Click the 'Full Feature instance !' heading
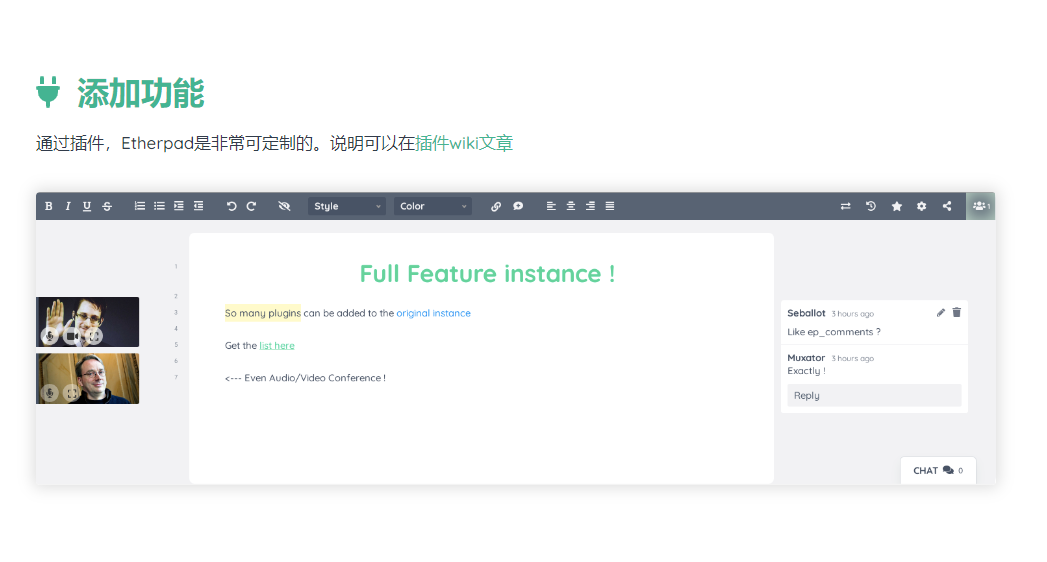Screen dimensions: 1047x562 coord(487,274)
